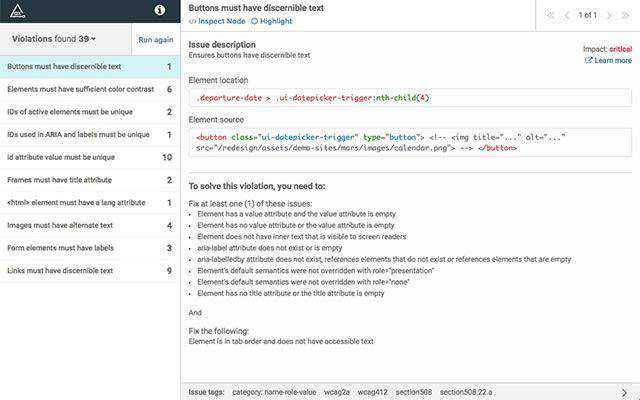Click the element source code box
Screen dimensions: 640x400
pyautogui.click(x=410, y=142)
